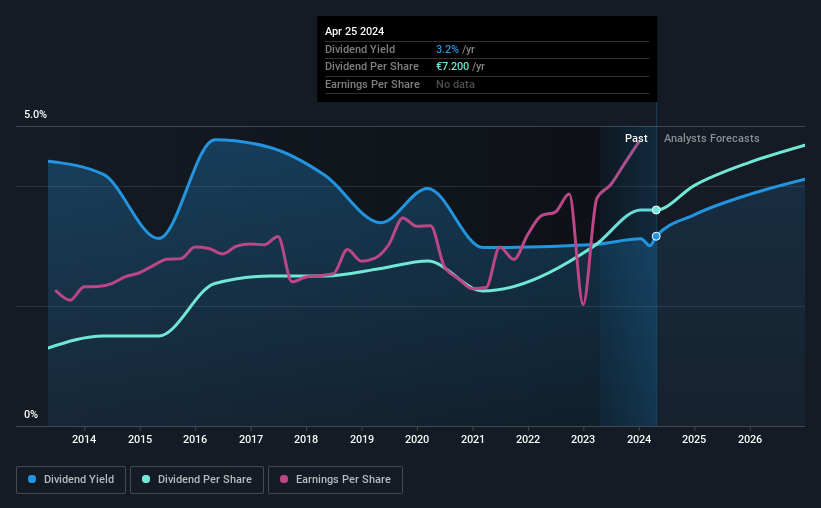This screenshot has width=821, height=508.
Task: Select the teal Dividend Per Share data point marker
Action: click(656, 210)
